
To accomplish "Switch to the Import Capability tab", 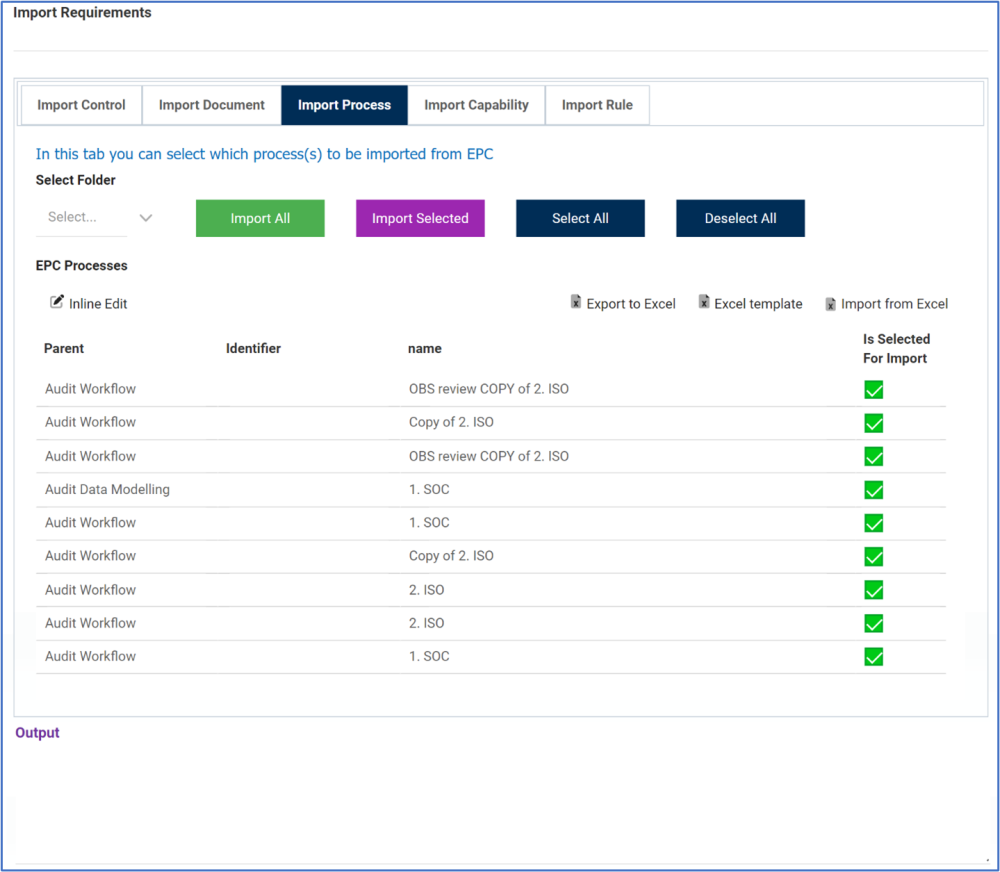I will [476, 105].
